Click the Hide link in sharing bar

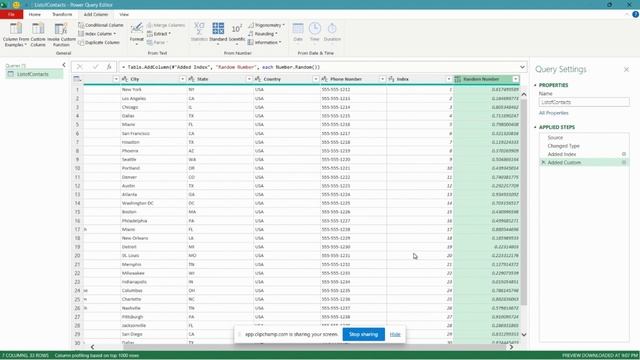click(395, 334)
